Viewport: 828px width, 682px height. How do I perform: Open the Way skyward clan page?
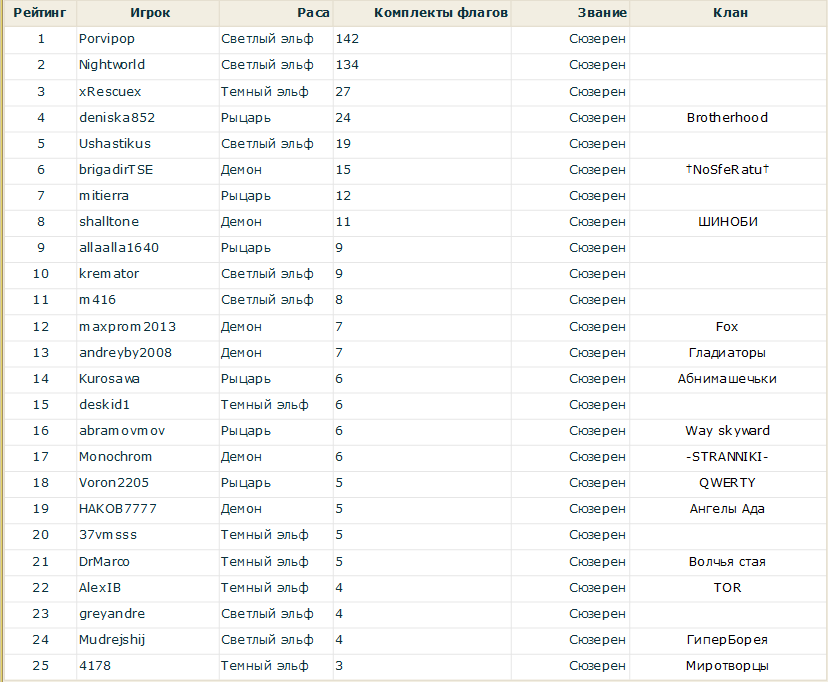pyautogui.click(x=727, y=431)
